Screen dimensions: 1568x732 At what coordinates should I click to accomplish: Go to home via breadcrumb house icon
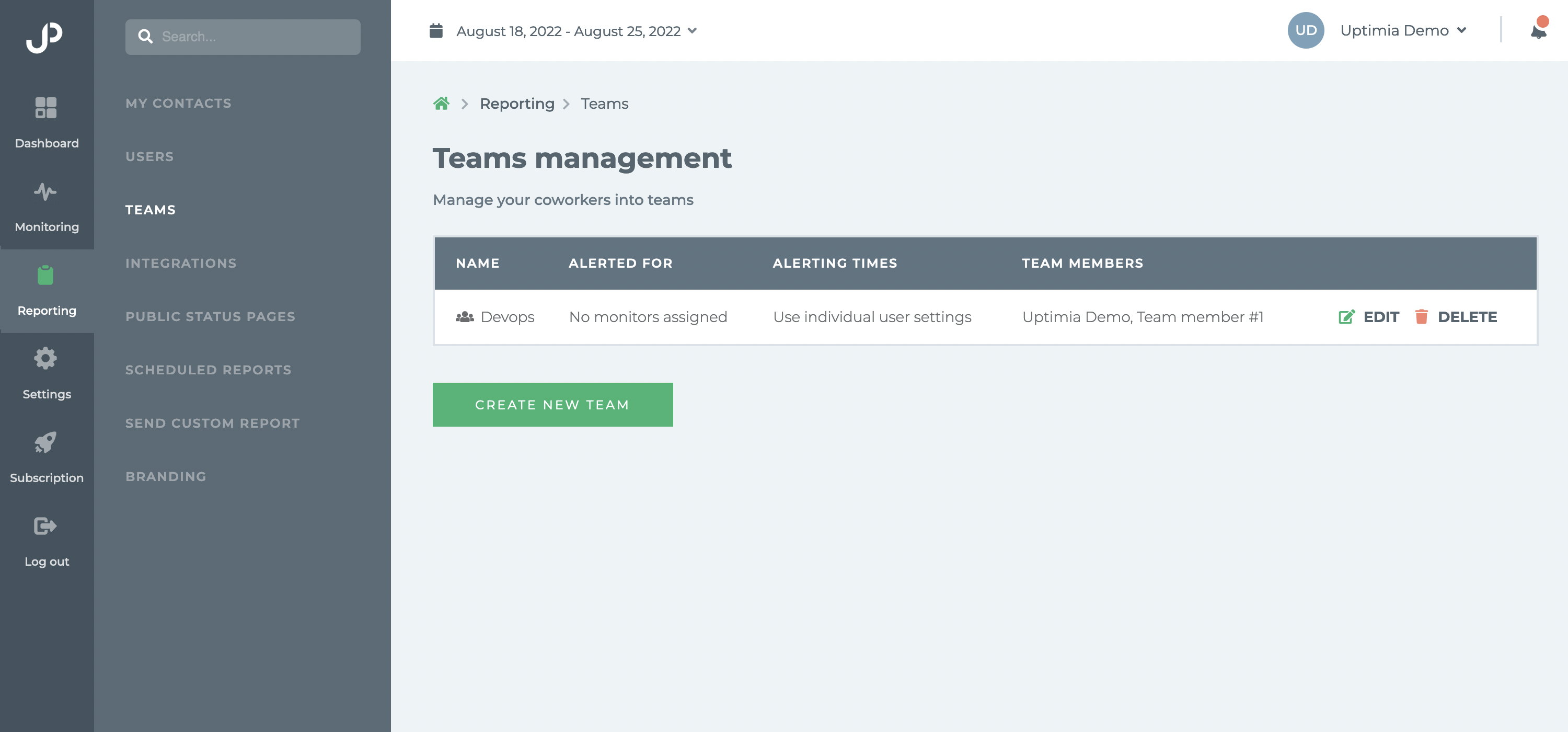coord(441,104)
